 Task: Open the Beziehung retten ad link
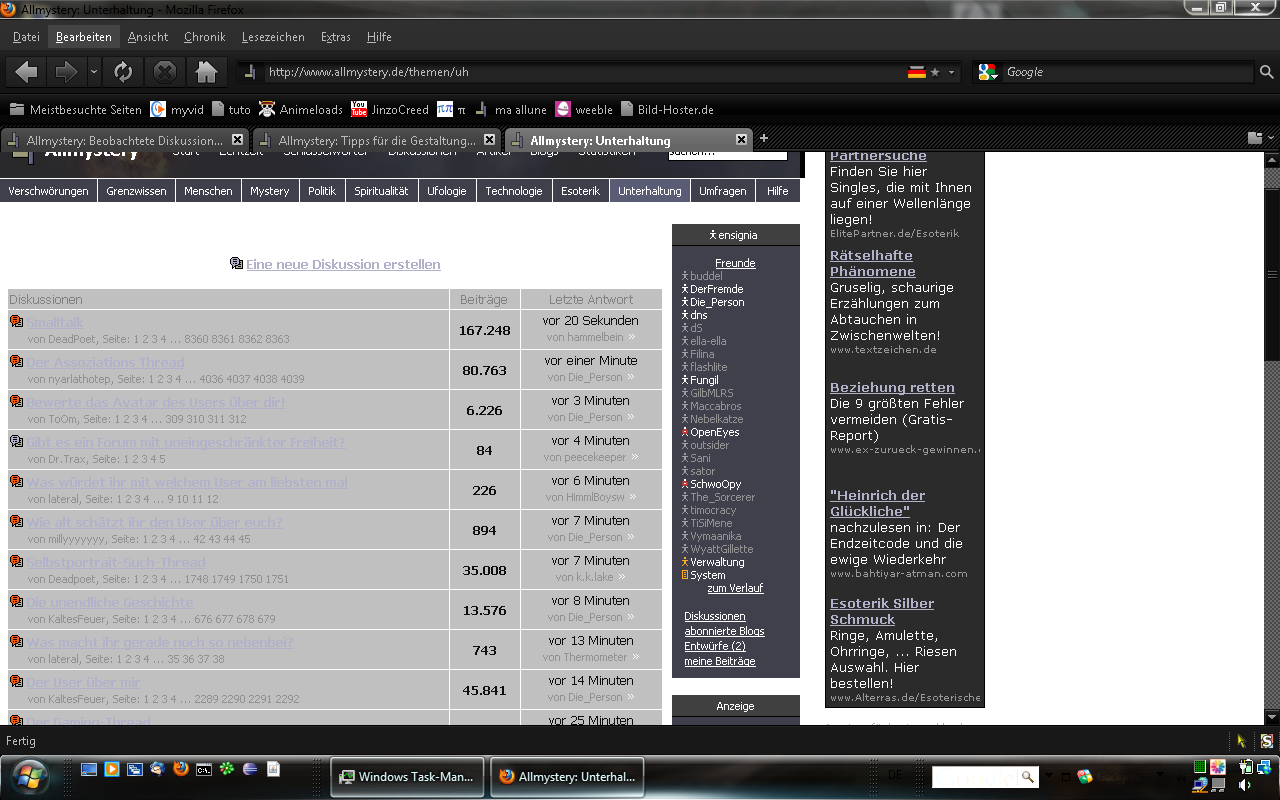892,387
